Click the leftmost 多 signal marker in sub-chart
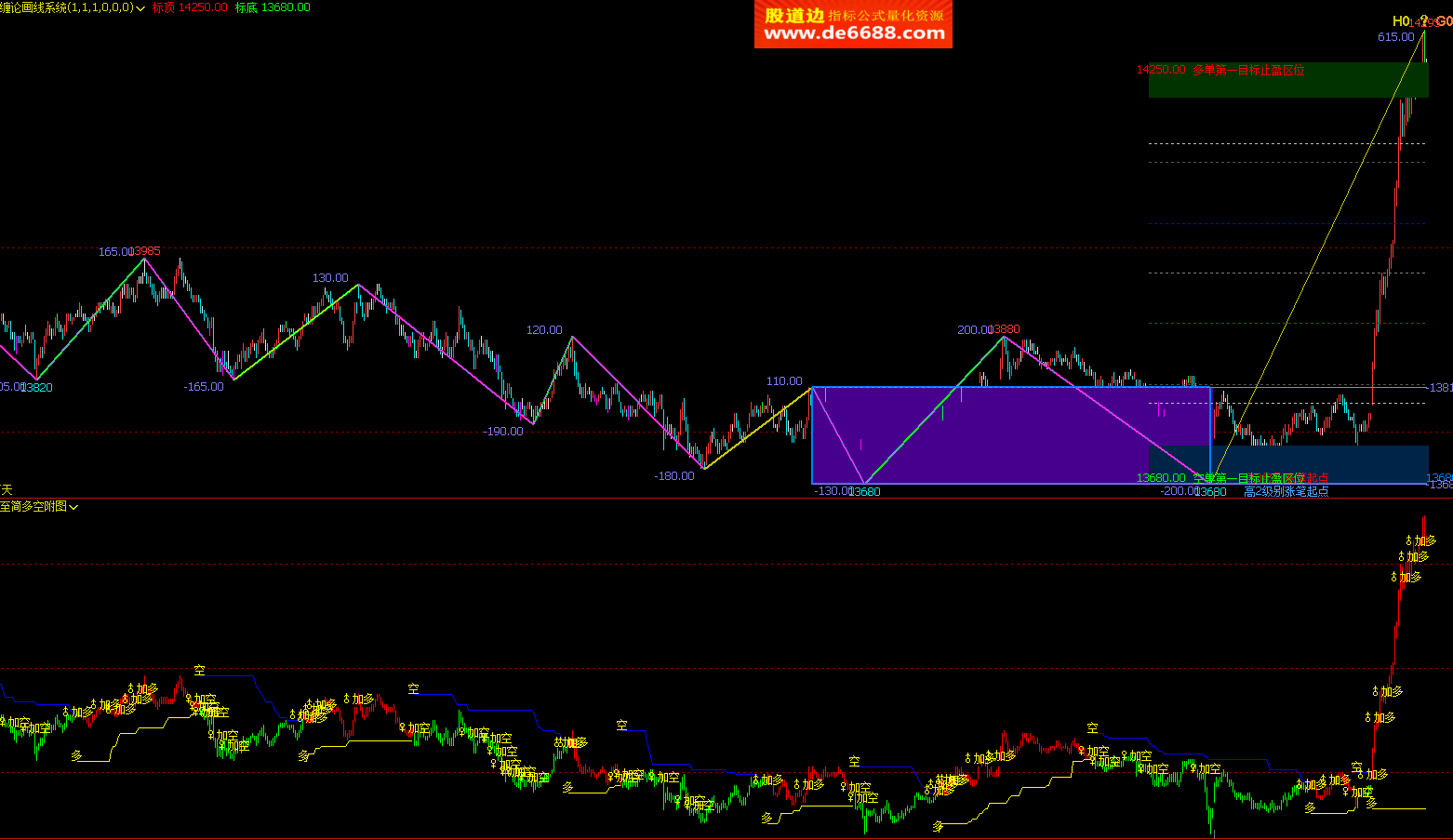 [x=76, y=756]
